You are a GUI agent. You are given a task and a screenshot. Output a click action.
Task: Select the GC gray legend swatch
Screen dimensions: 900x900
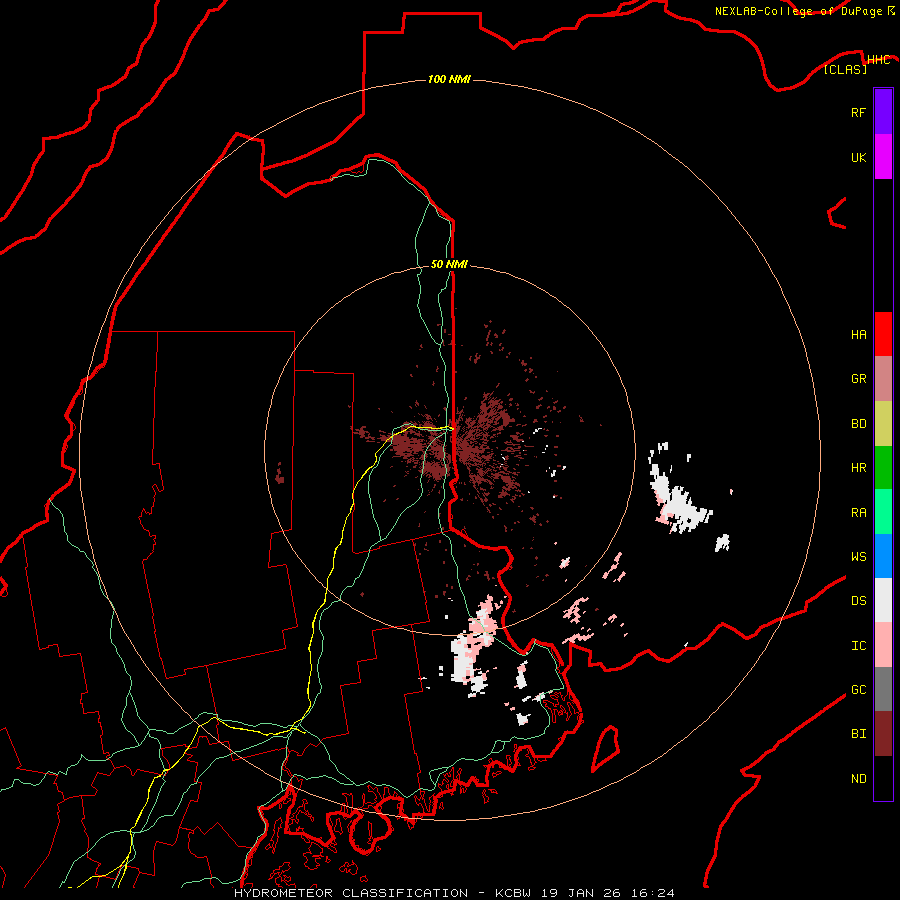pyautogui.click(x=883, y=689)
